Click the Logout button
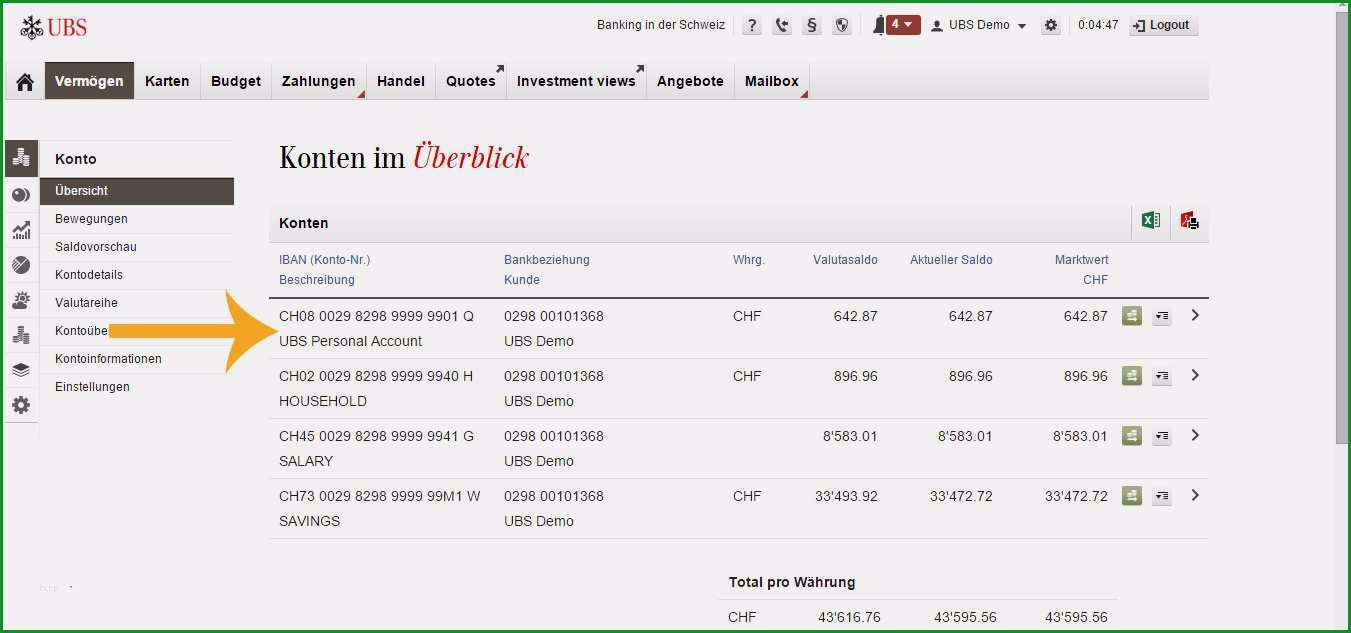 click(1163, 25)
